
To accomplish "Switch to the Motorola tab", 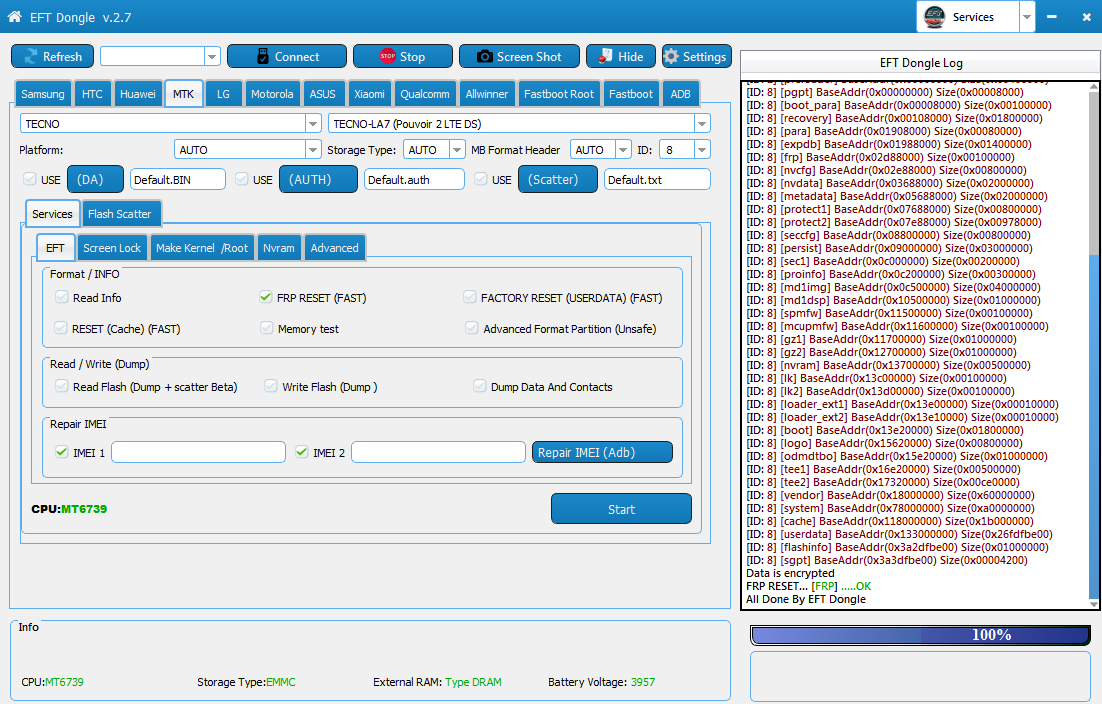I will (x=272, y=93).
